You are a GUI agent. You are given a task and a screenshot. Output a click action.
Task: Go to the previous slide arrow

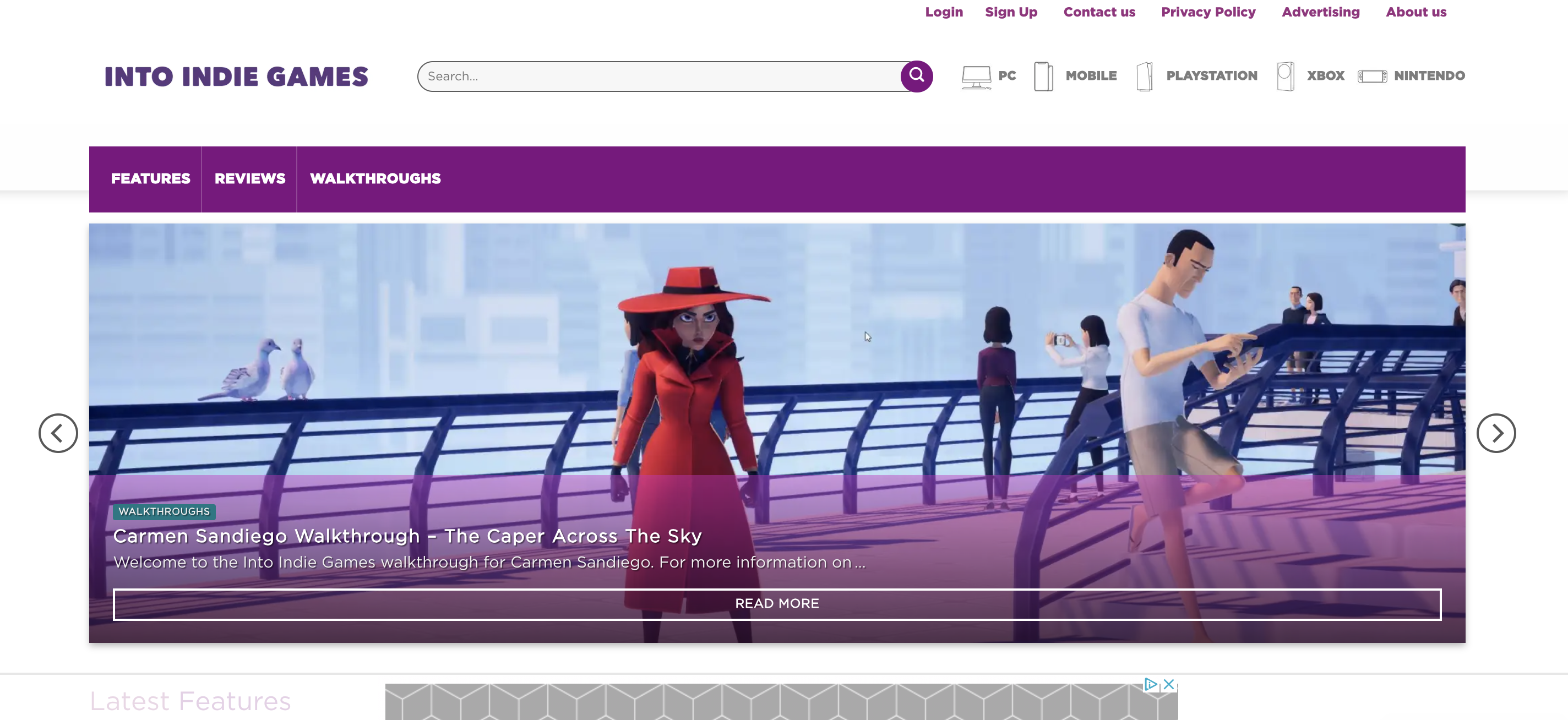pos(58,433)
